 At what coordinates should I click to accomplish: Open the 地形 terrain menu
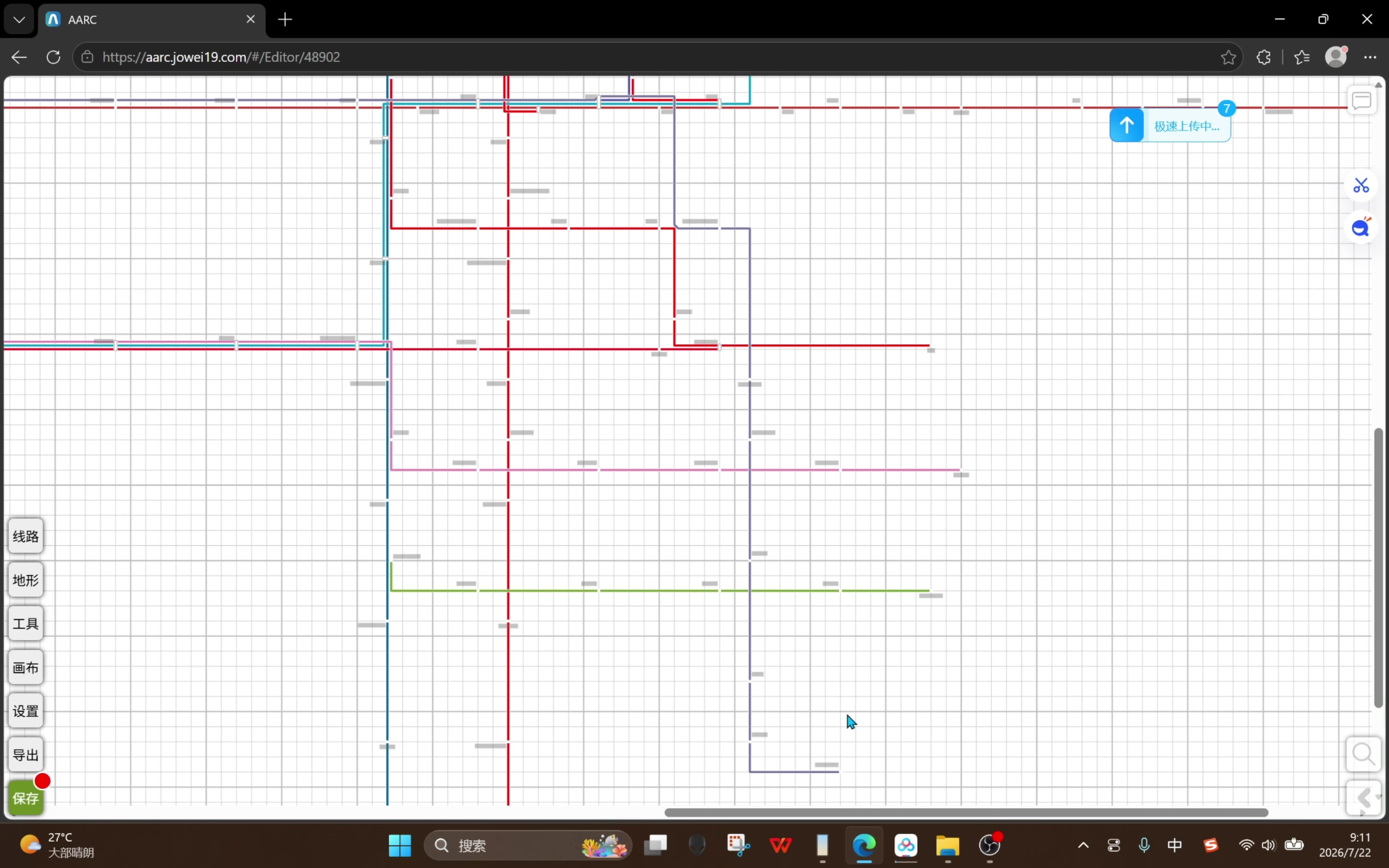pos(26,580)
